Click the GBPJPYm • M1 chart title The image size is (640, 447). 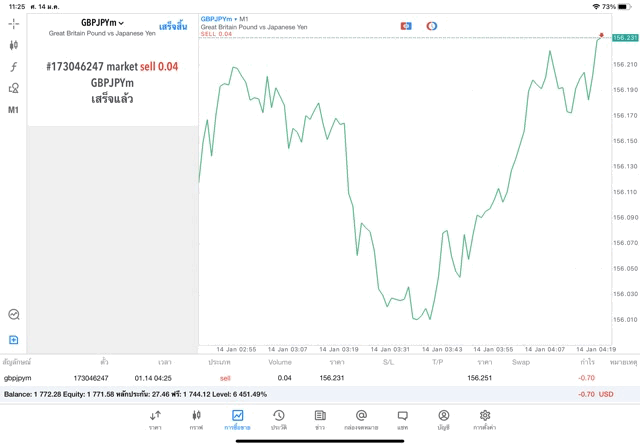224,19
